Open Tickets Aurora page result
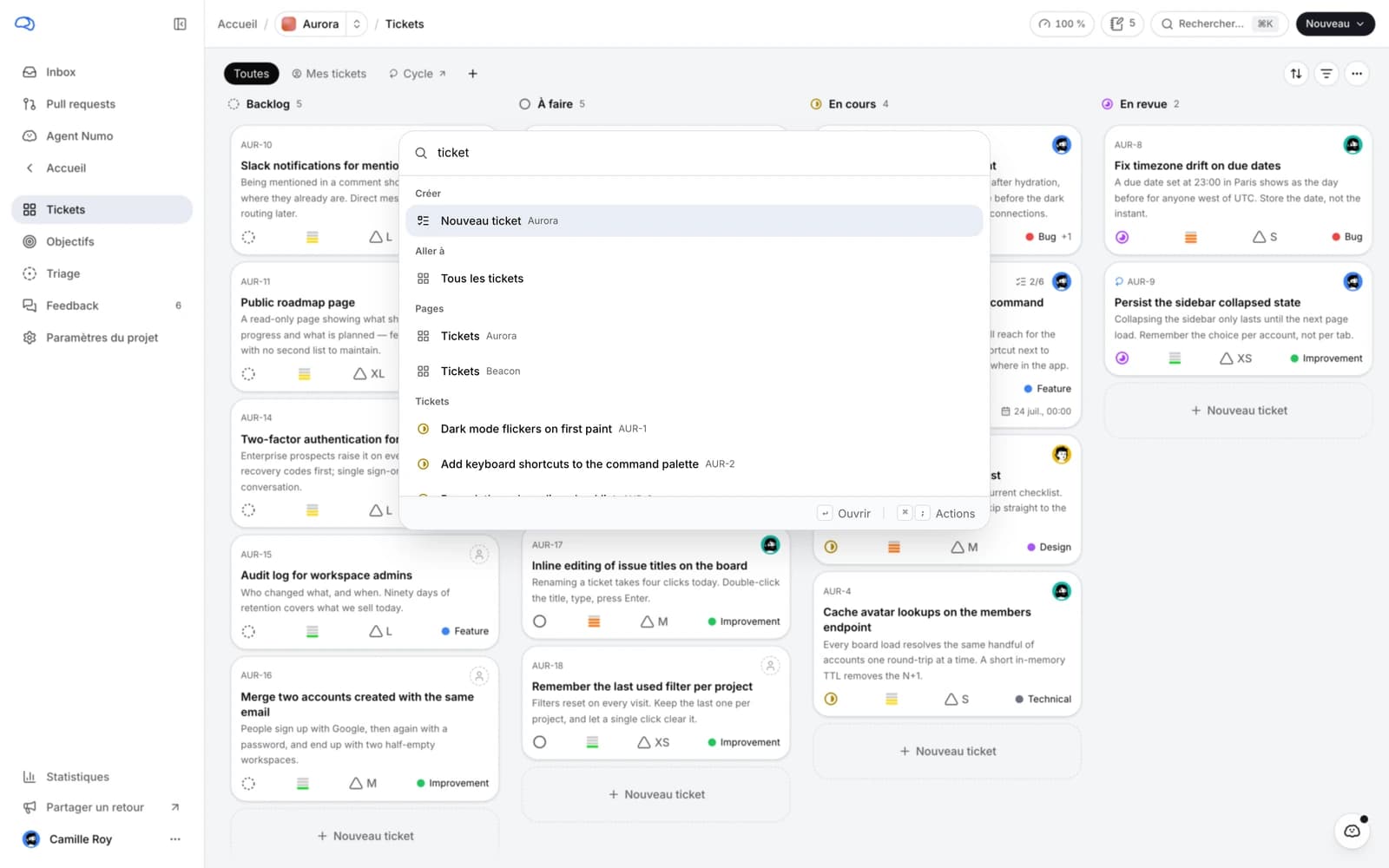The height and width of the screenshot is (868, 1389). [694, 336]
